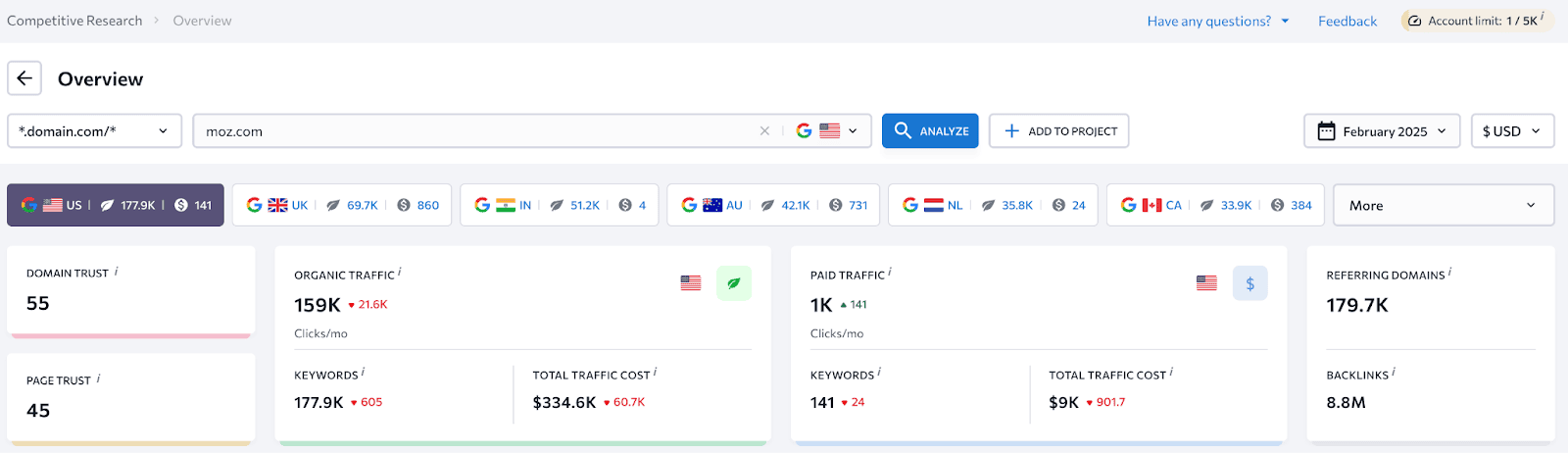The width and height of the screenshot is (1568, 453).
Task: Click the green leaf icon in Organic Traffic
Action: pyautogui.click(x=734, y=283)
